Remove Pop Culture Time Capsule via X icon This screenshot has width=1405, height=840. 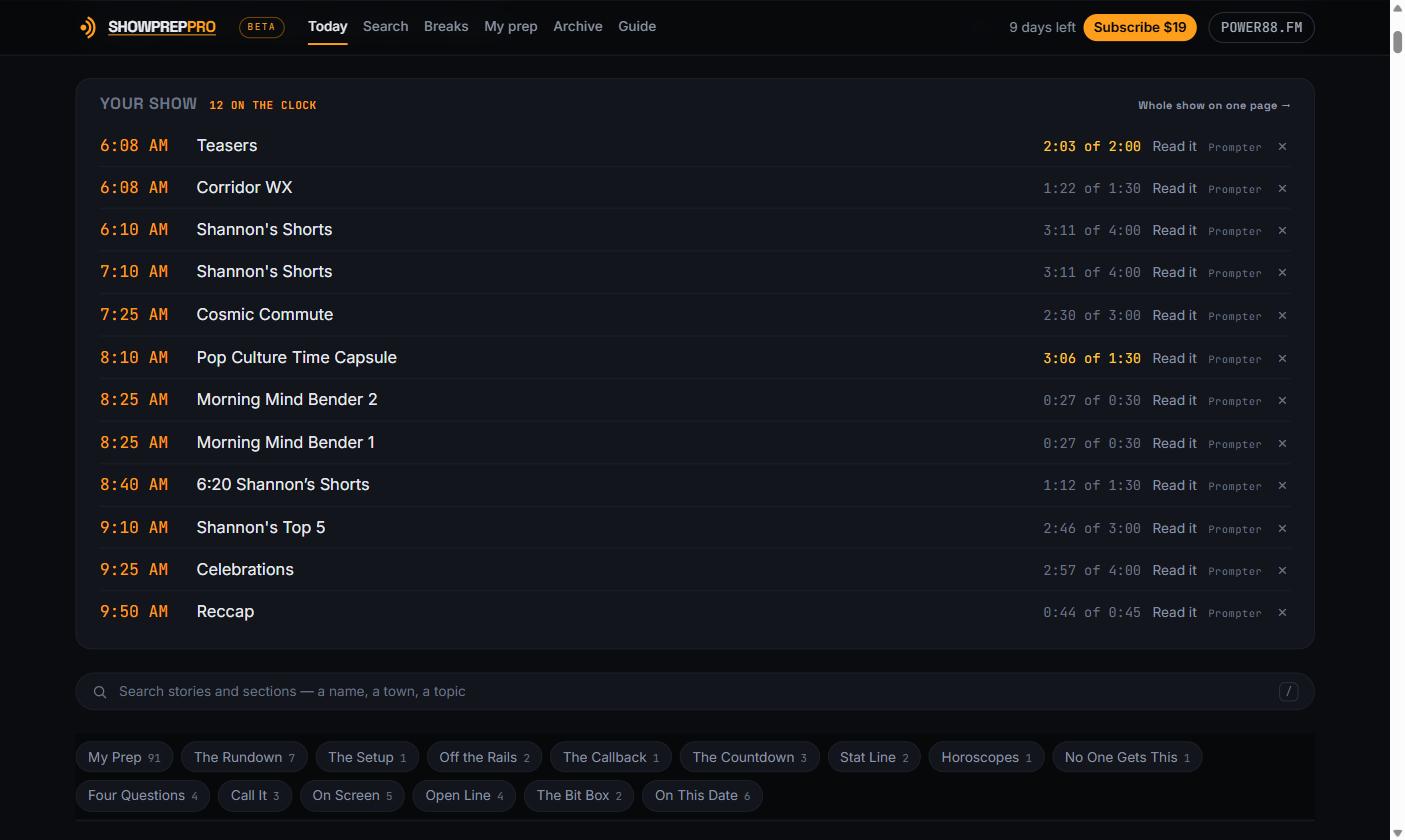coord(1282,359)
